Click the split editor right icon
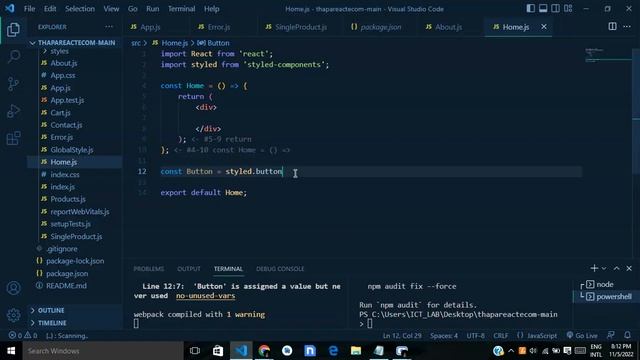 tap(612, 27)
